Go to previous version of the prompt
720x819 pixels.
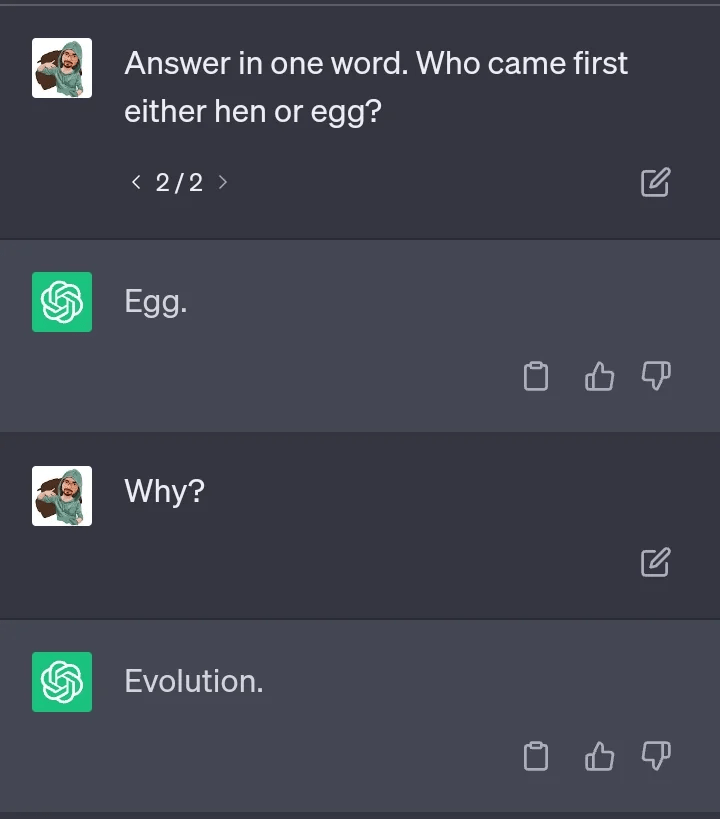136,182
